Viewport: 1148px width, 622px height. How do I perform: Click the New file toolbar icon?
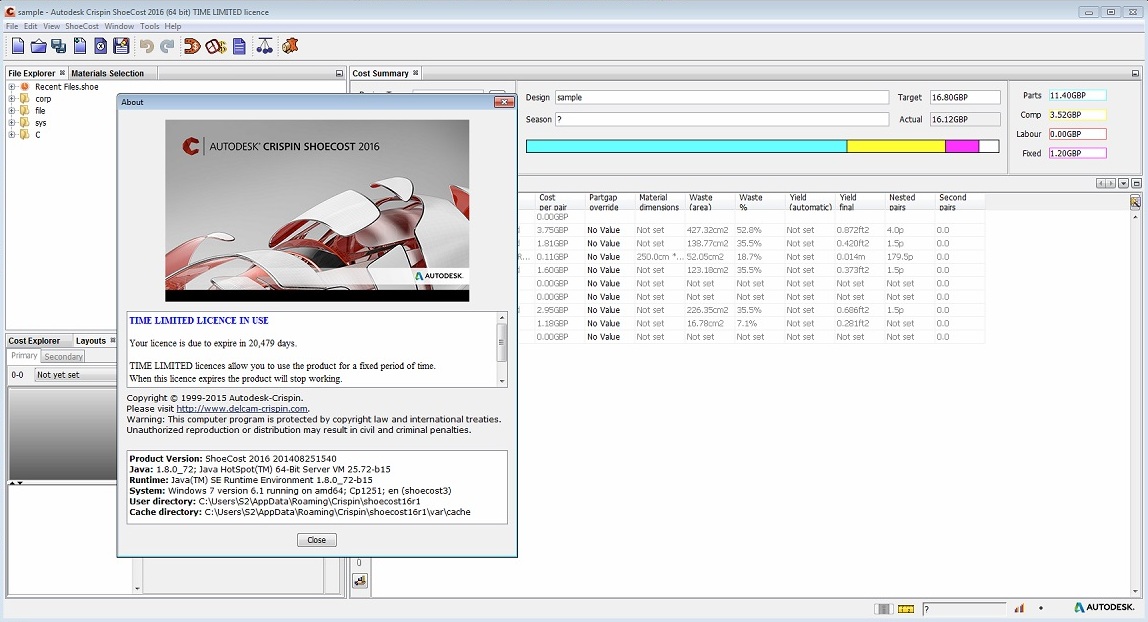click(18, 46)
